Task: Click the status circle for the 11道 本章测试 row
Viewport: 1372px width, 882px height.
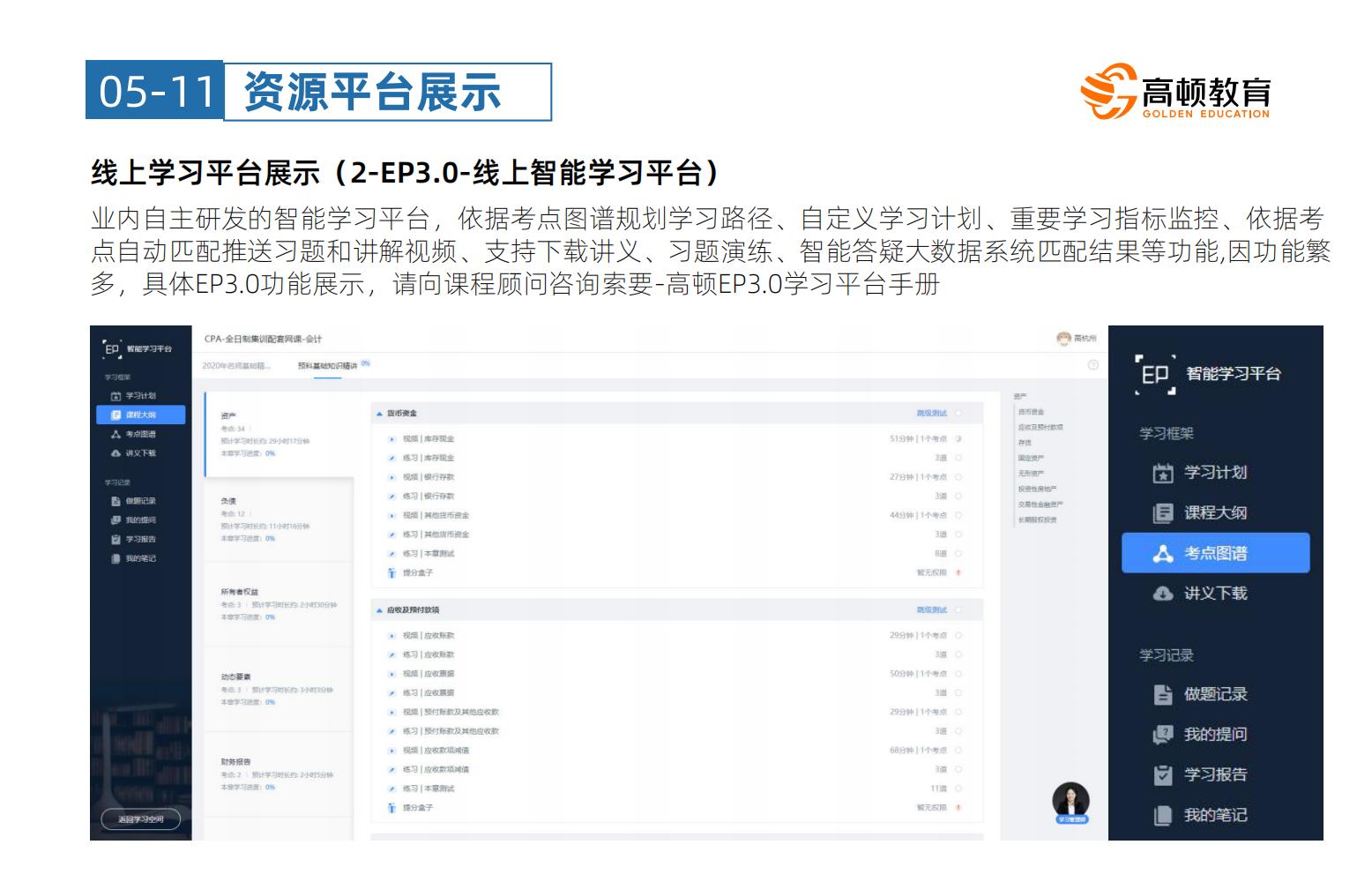Action: [x=958, y=789]
